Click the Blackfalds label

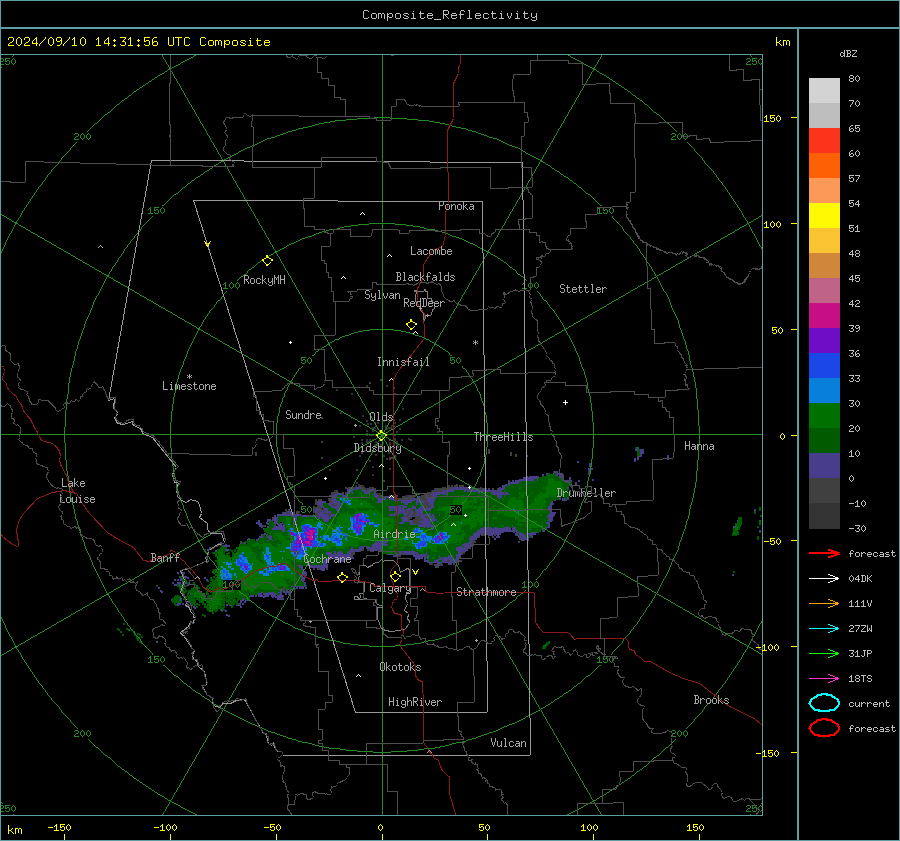pos(425,277)
